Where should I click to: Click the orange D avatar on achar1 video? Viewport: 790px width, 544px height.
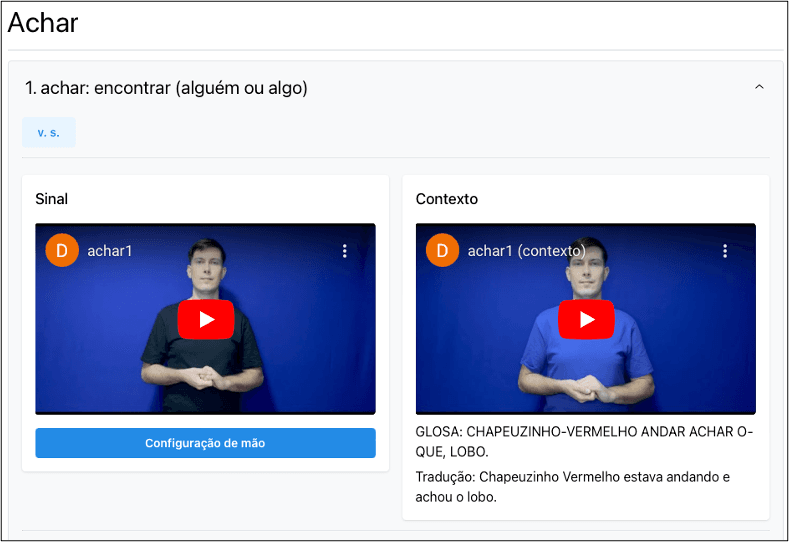click(x=62, y=251)
